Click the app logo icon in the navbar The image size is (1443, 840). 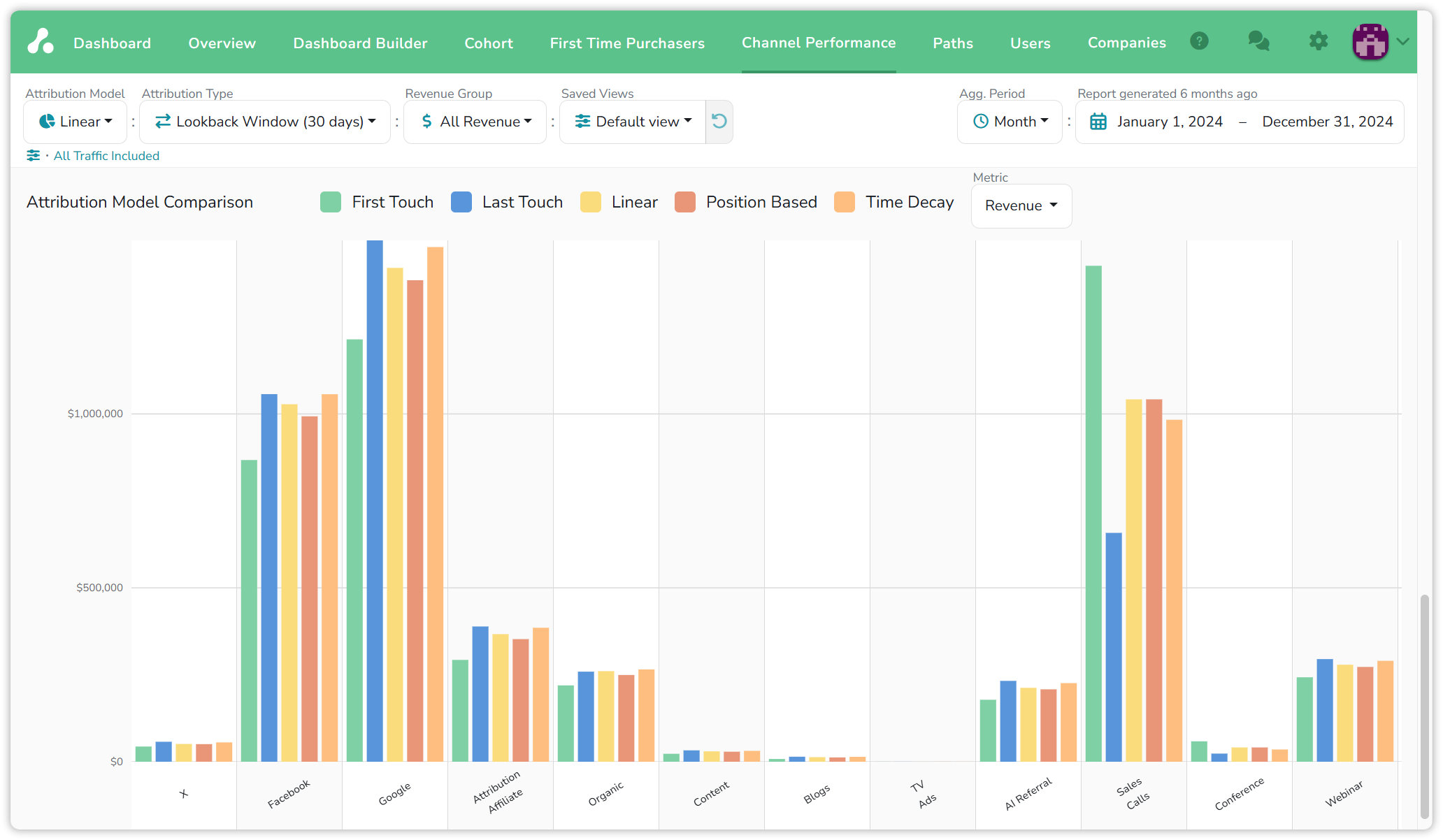point(41,41)
